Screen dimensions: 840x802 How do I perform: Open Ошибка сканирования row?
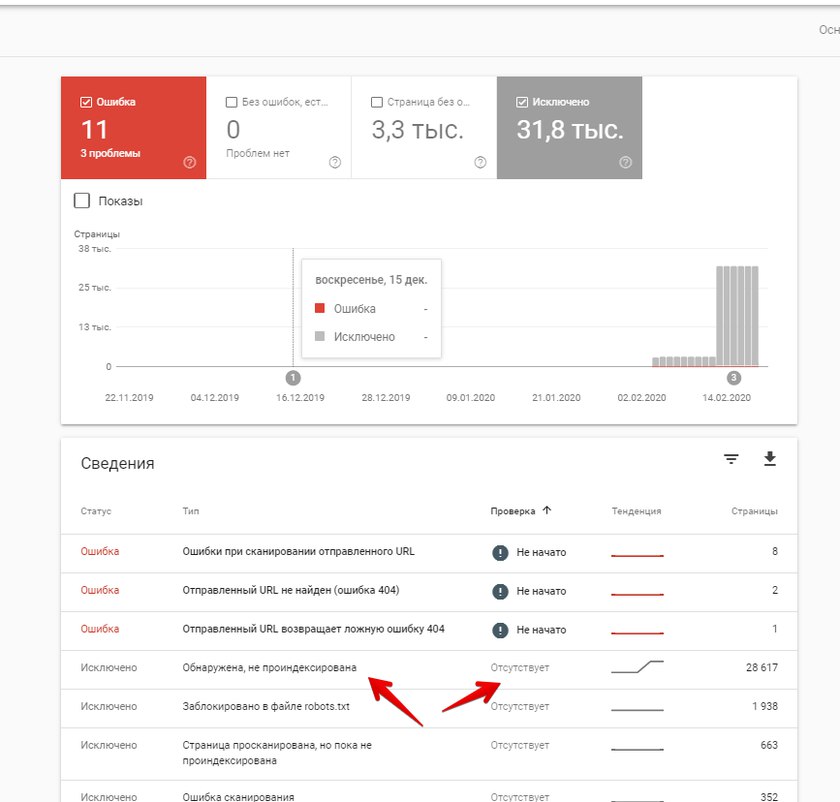tap(429, 792)
